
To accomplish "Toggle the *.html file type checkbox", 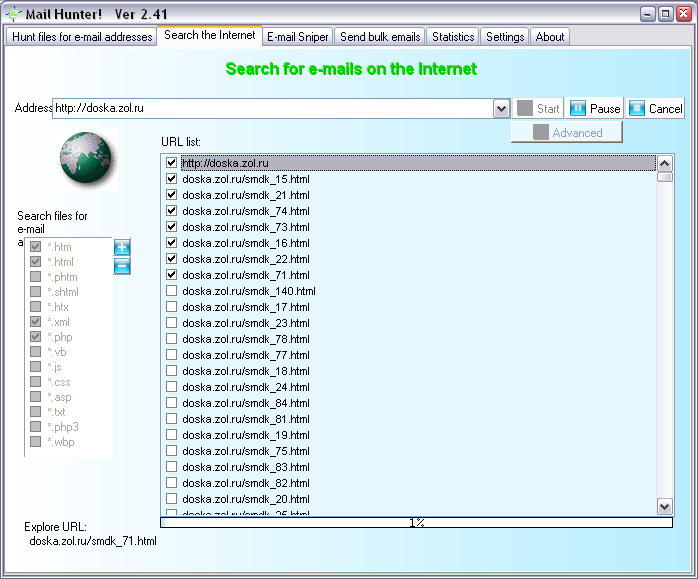I will [36, 261].
